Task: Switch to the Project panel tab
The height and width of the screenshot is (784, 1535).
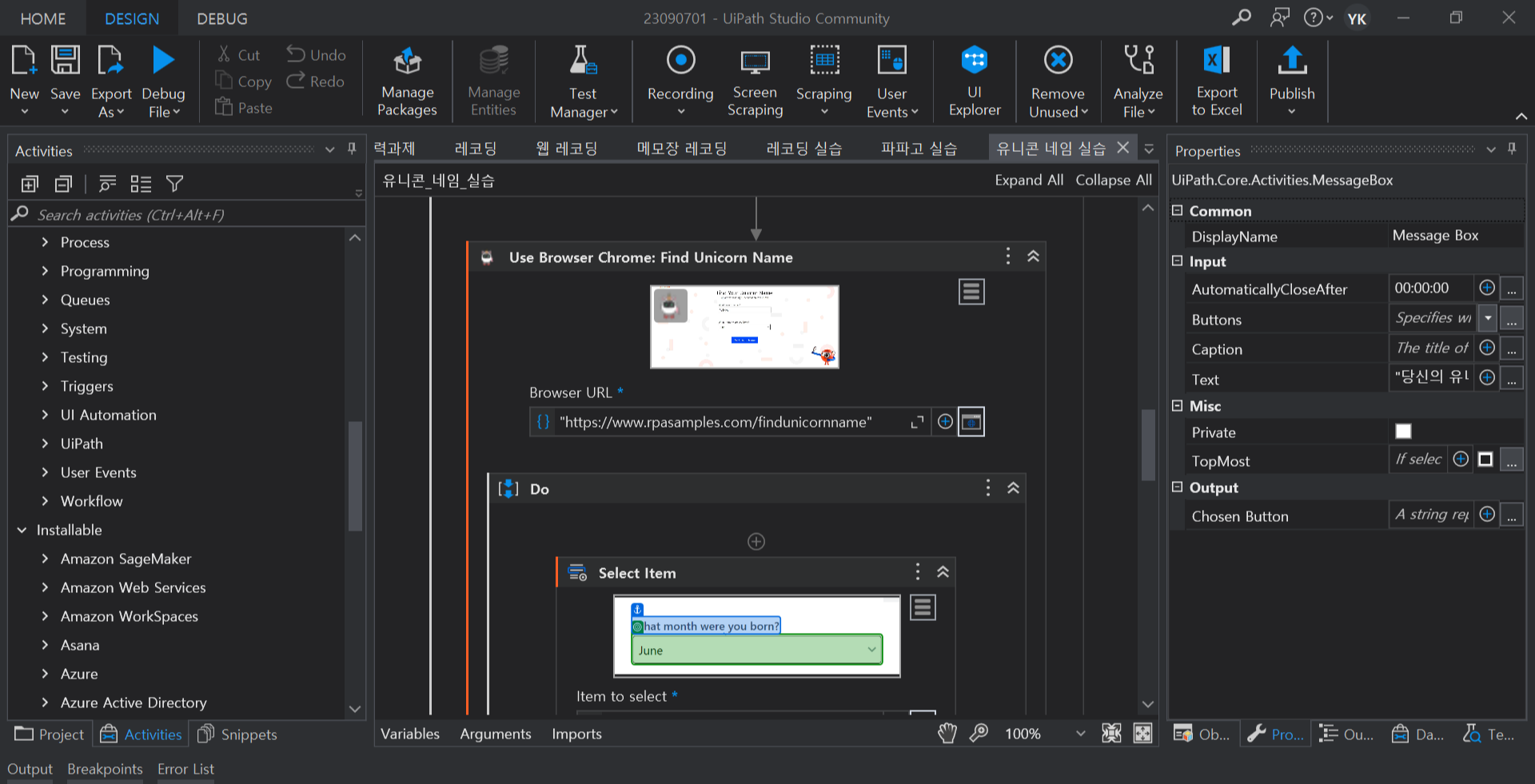Action: coord(50,734)
